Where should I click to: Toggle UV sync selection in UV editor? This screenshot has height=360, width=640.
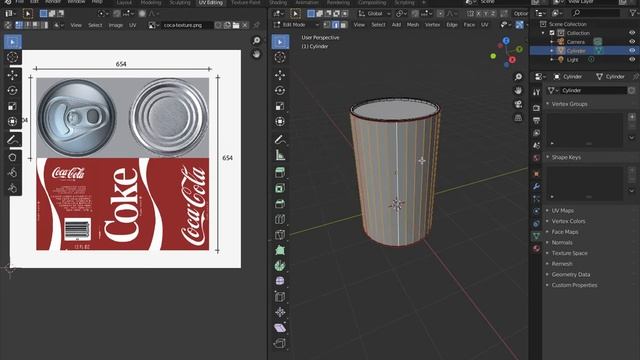9,25
